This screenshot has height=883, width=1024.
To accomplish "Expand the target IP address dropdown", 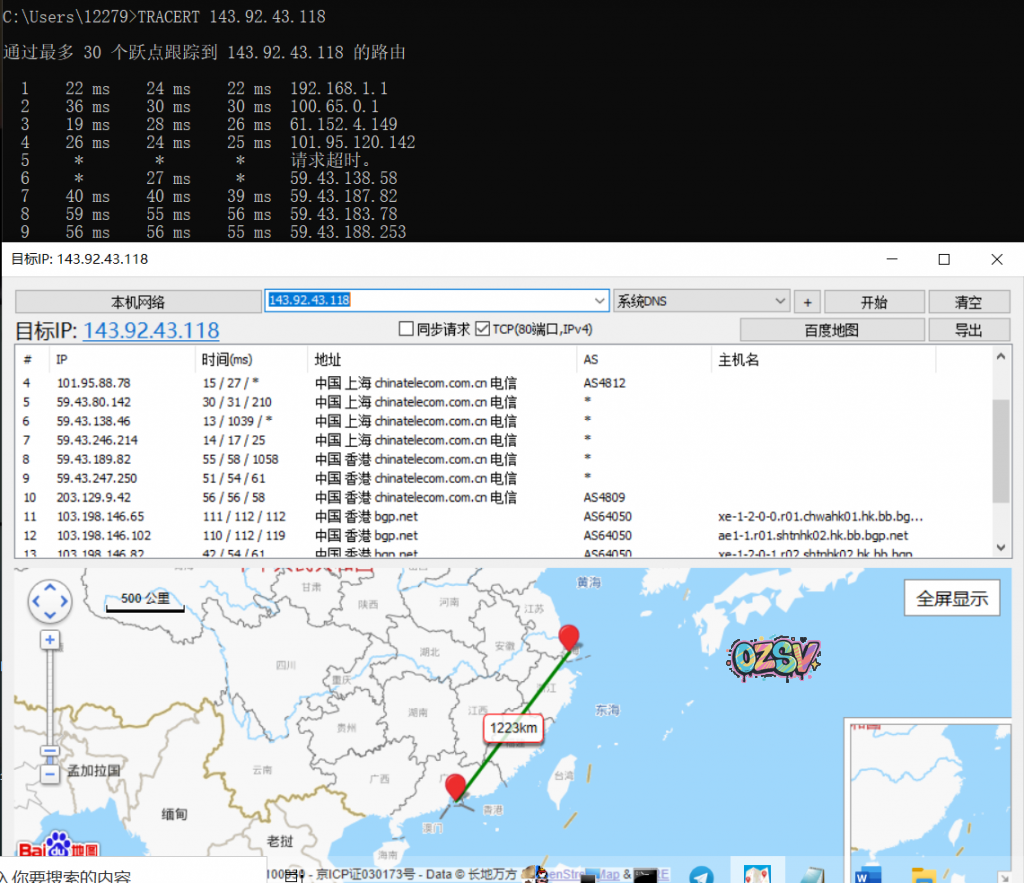I will click(599, 301).
